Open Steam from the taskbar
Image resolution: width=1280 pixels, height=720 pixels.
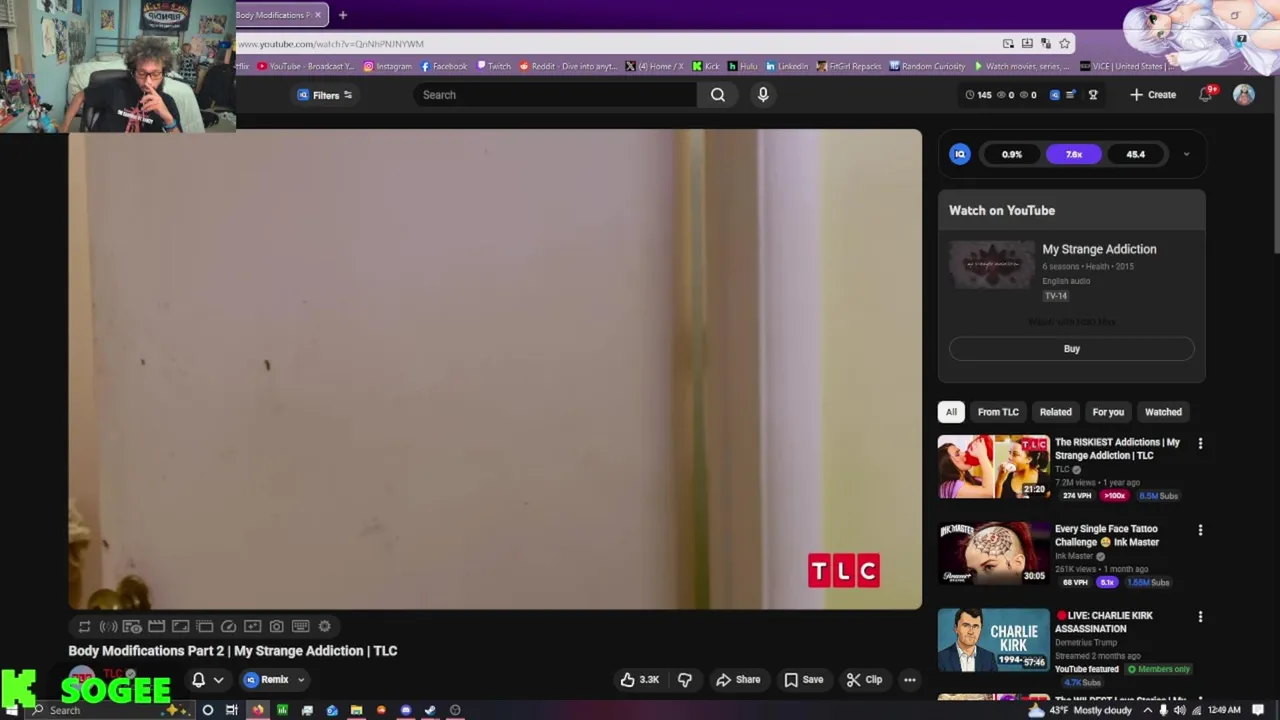pos(430,710)
